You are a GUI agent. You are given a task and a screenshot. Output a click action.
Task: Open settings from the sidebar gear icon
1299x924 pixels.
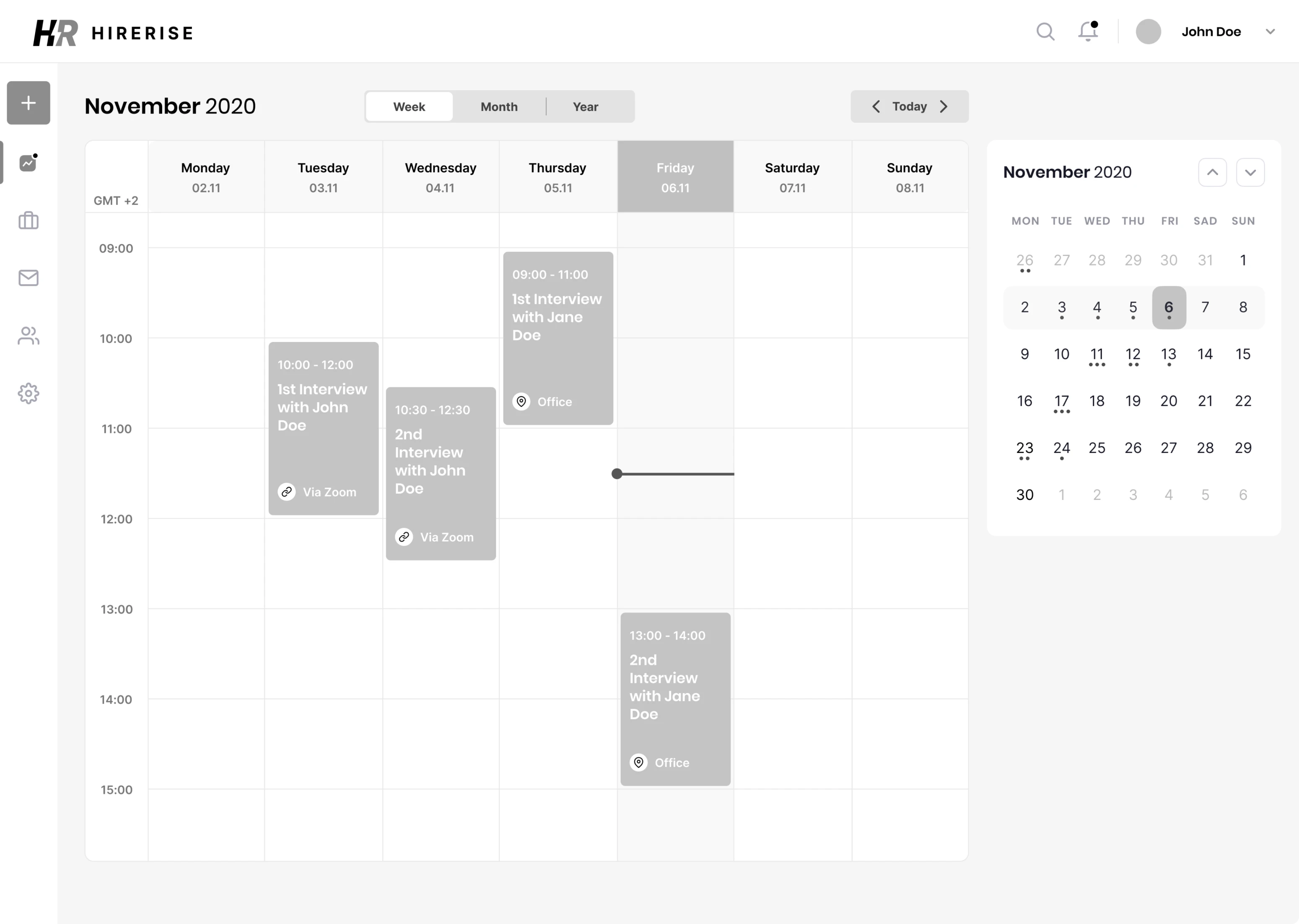[x=28, y=393]
